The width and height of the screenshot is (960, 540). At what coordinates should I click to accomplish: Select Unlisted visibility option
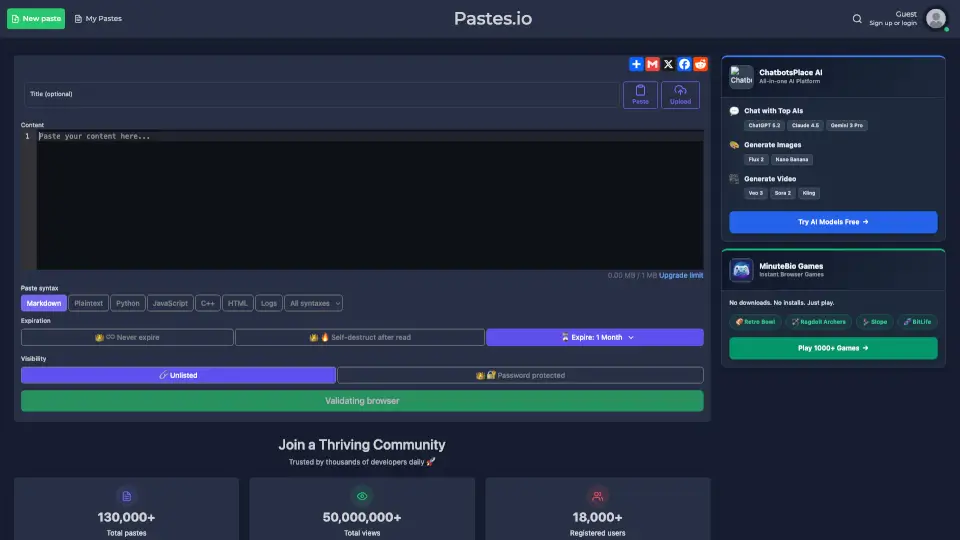[178, 376]
